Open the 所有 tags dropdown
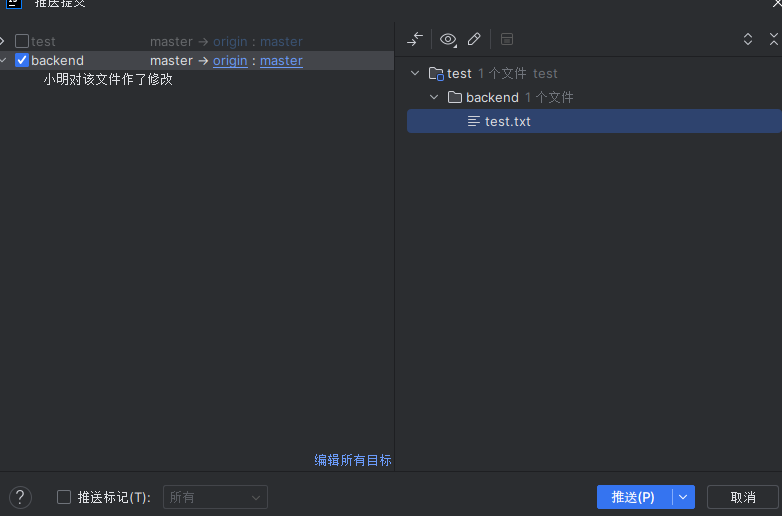This screenshot has width=782, height=516. tap(215, 497)
